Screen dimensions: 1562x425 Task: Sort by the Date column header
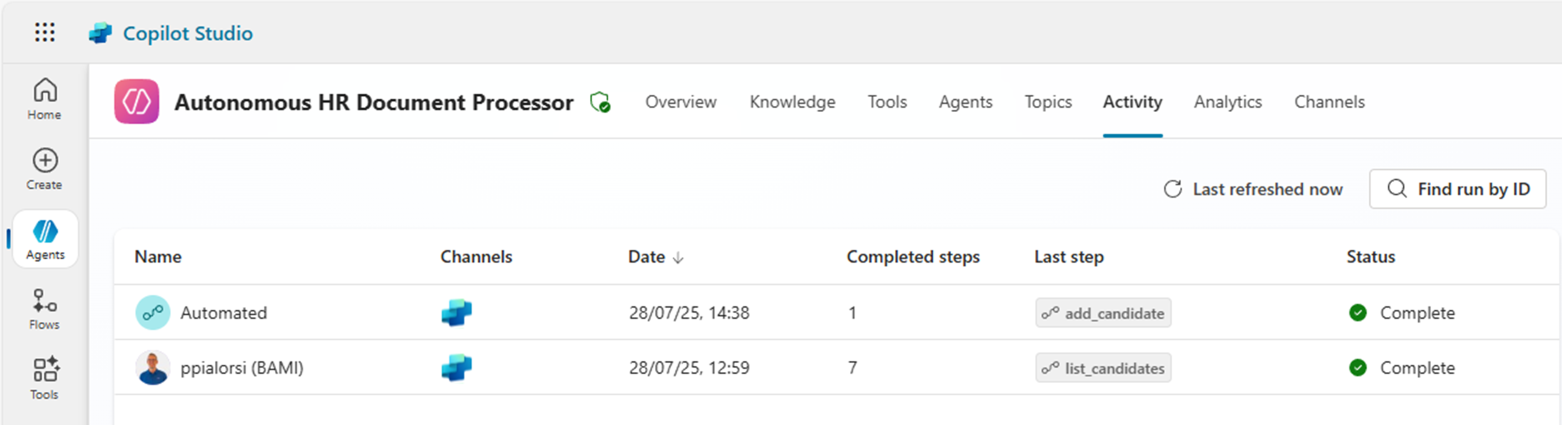pos(646,257)
